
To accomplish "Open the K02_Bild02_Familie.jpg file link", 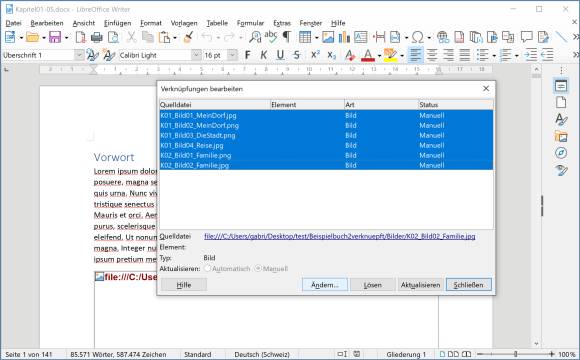I will tap(340, 236).
